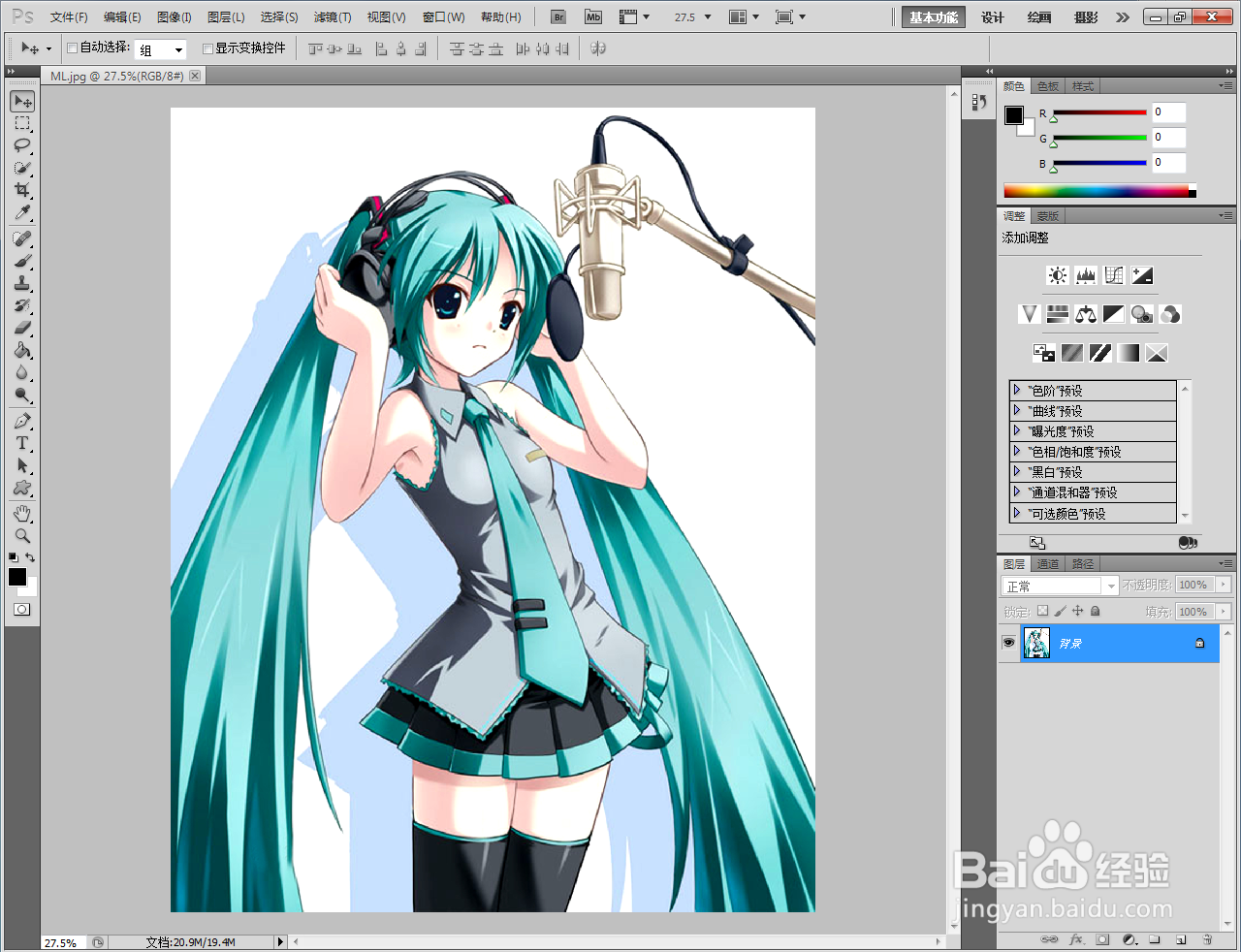
Task: Enable the 自动选择 checkbox
Action: [72, 48]
